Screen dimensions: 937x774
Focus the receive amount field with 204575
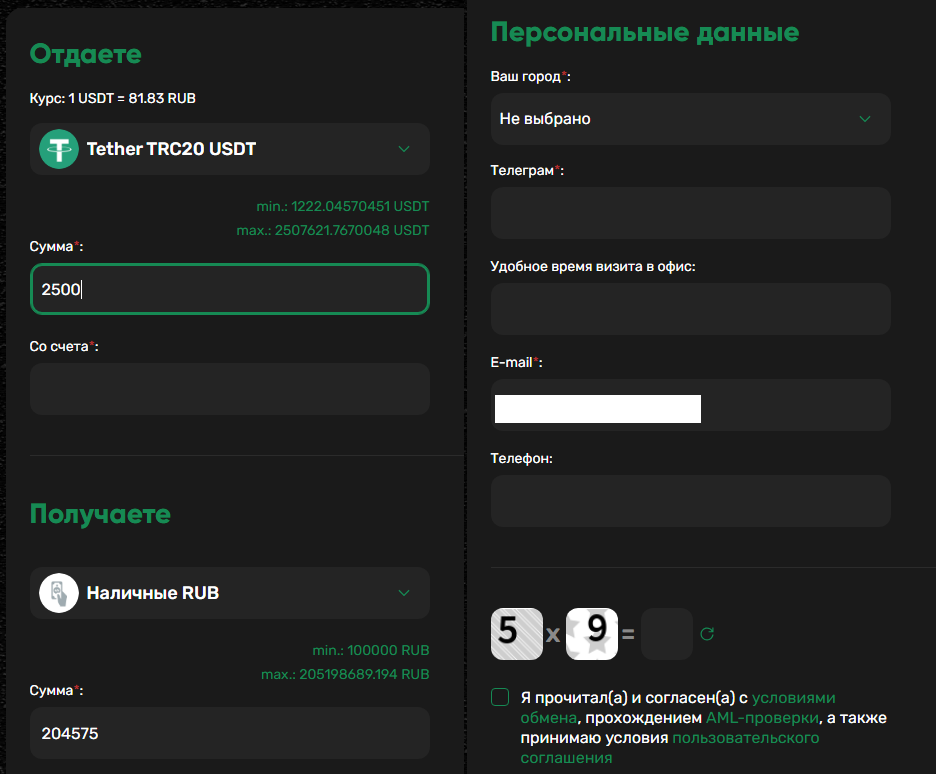coord(229,733)
